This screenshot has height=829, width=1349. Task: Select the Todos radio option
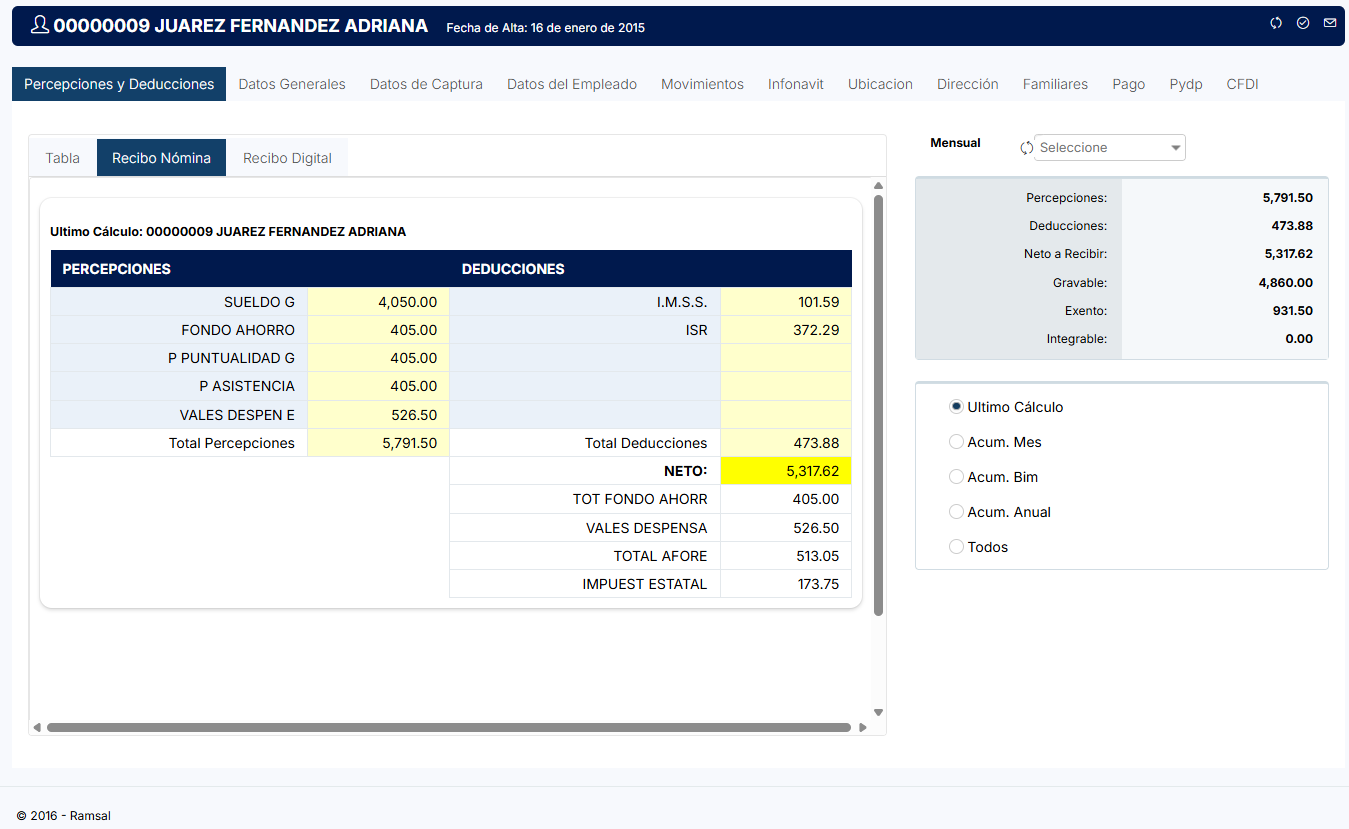point(957,547)
